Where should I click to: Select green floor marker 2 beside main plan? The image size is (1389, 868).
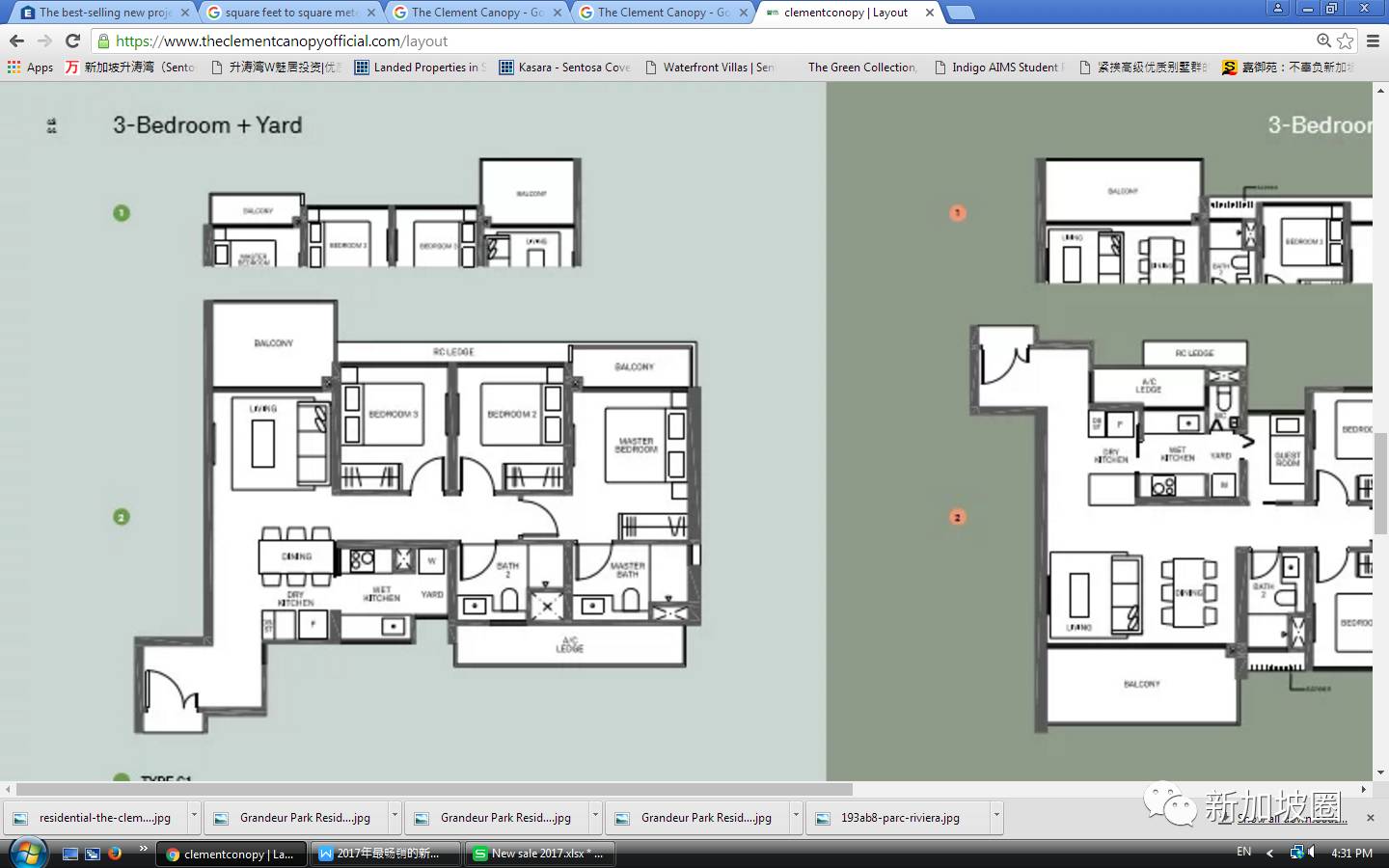click(122, 517)
